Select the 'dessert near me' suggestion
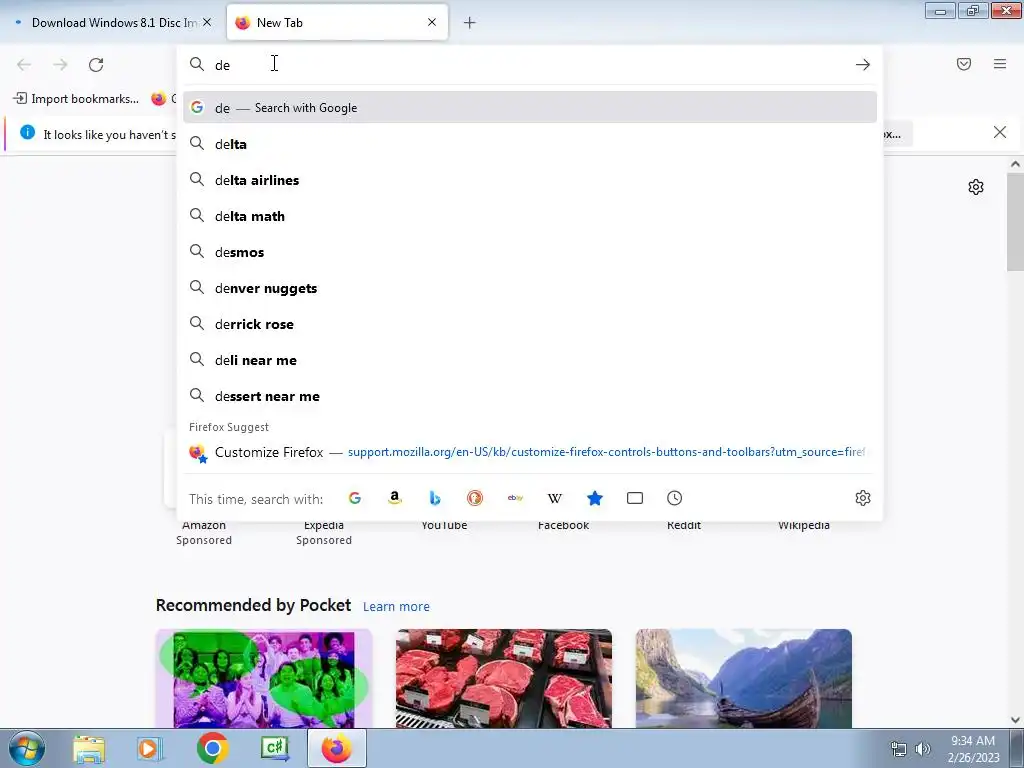The image size is (1024, 768). (530, 396)
